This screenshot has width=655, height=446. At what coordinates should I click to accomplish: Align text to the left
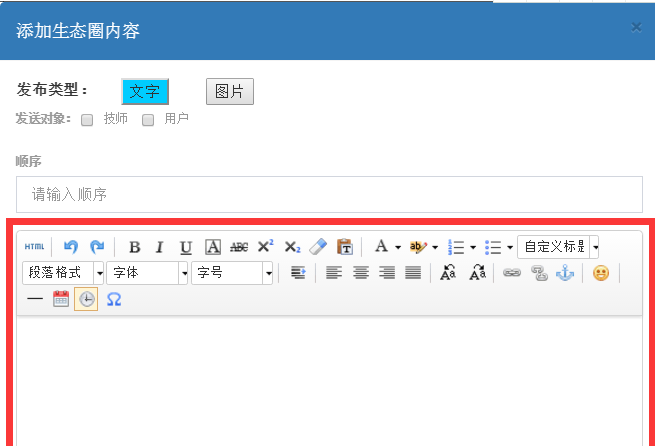point(334,273)
